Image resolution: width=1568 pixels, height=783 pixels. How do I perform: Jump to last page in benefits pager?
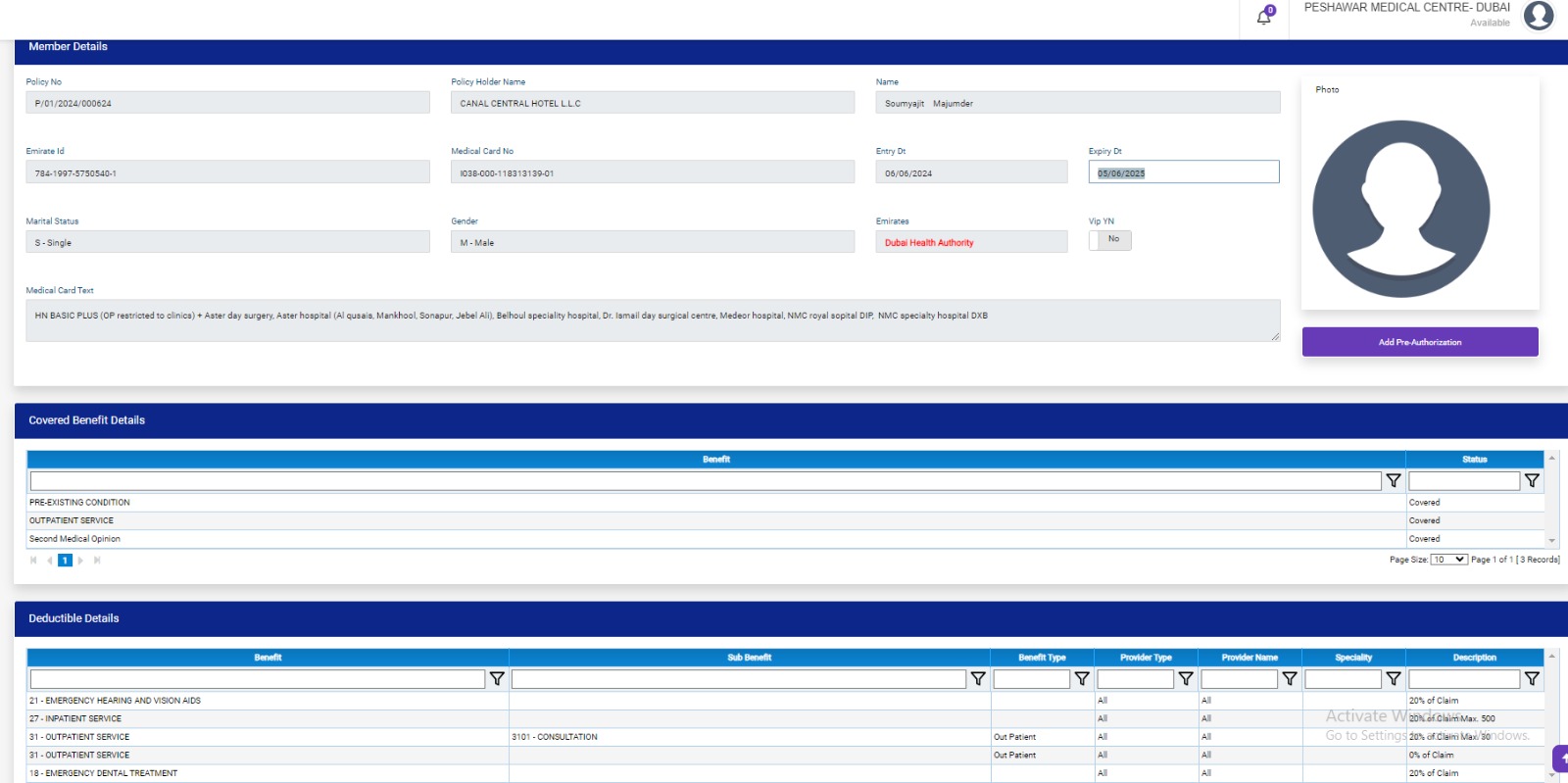(x=97, y=561)
